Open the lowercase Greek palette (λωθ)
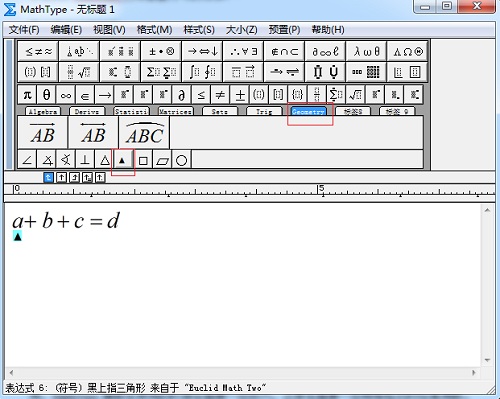This screenshot has width=500, height=399. 366,51
